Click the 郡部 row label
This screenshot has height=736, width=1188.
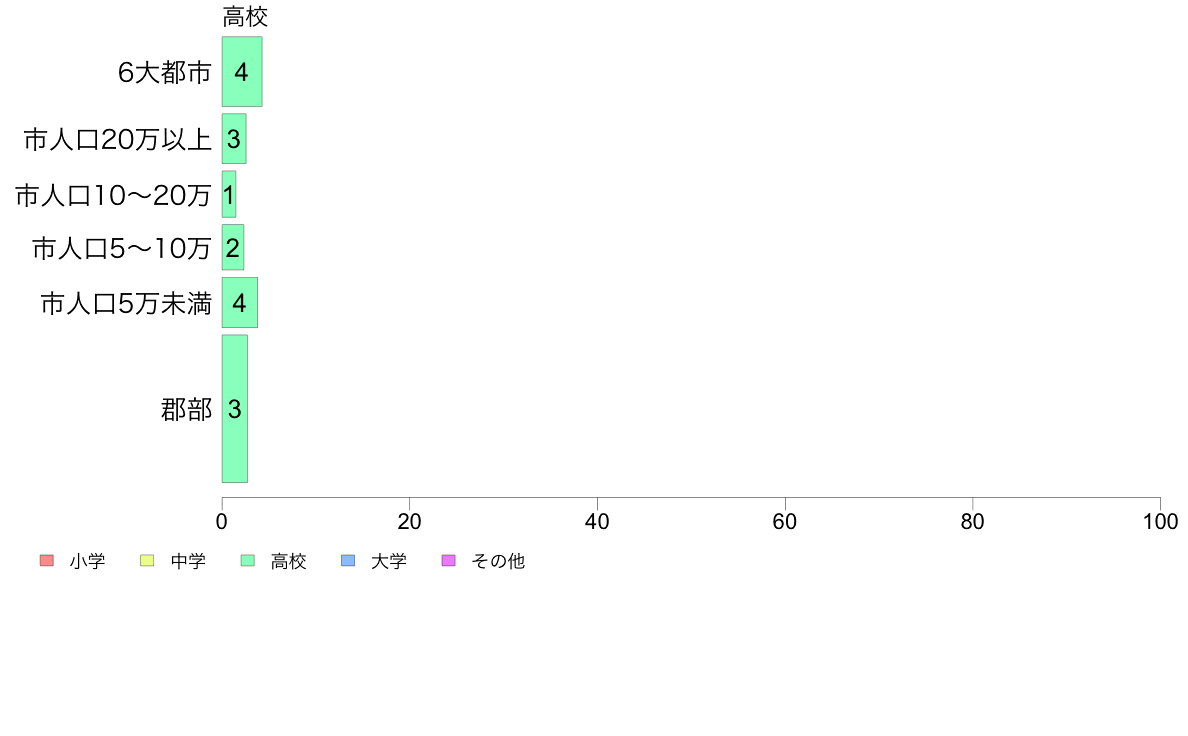pos(186,409)
